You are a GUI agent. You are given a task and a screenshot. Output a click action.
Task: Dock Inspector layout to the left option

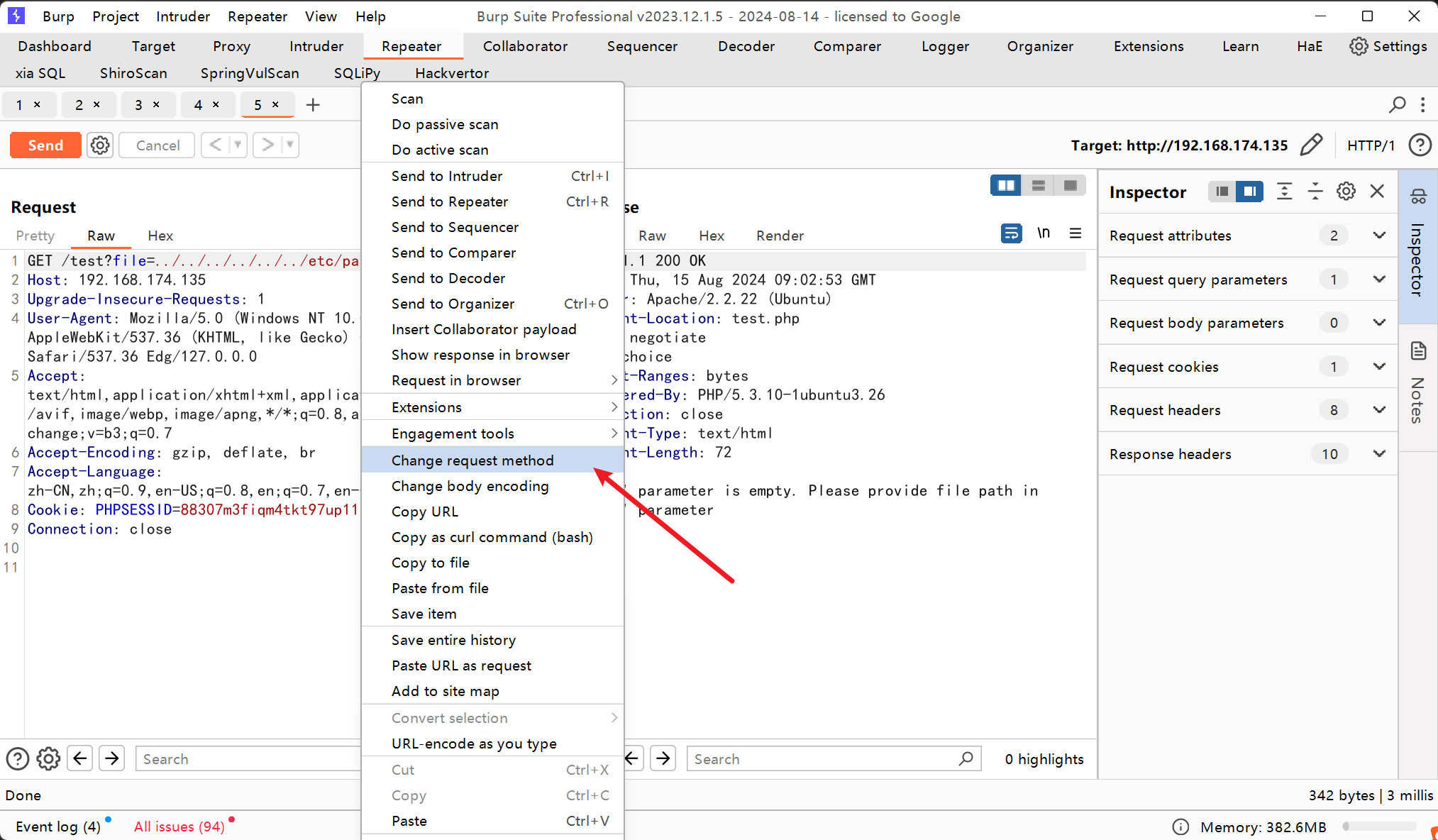1222,192
